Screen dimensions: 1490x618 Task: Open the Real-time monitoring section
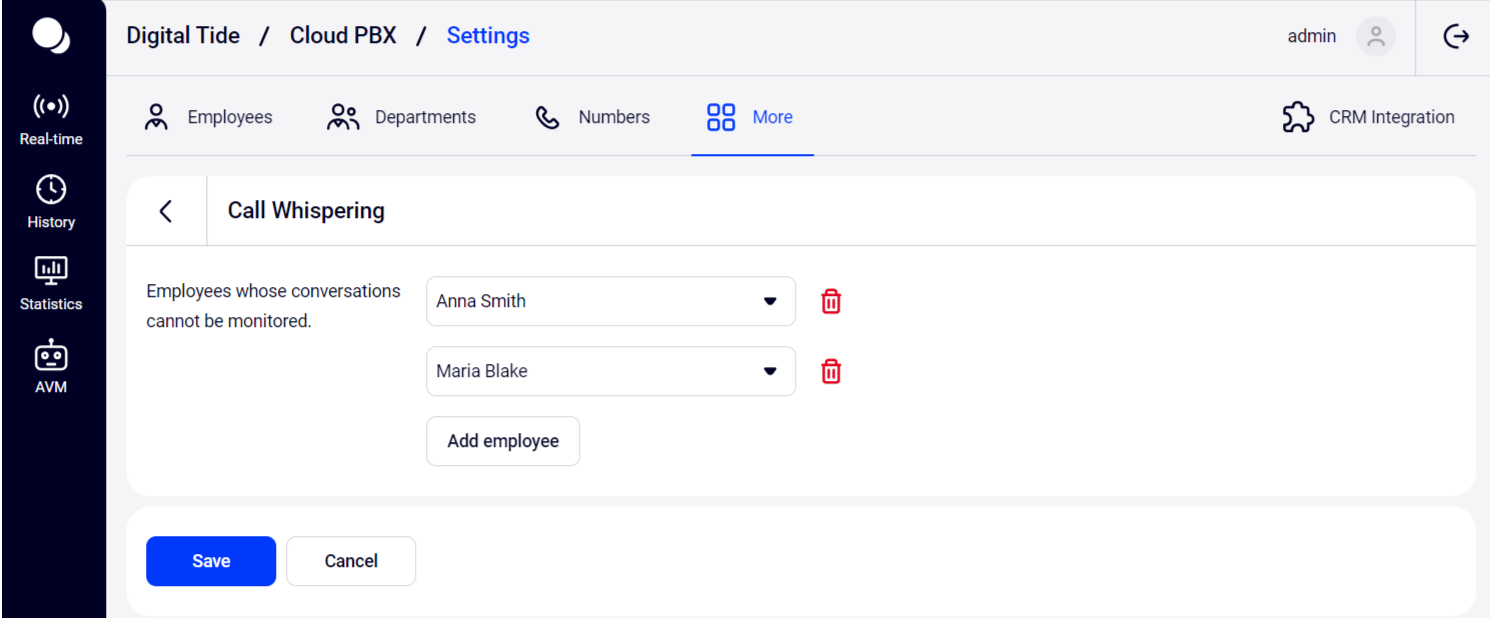coord(51,119)
